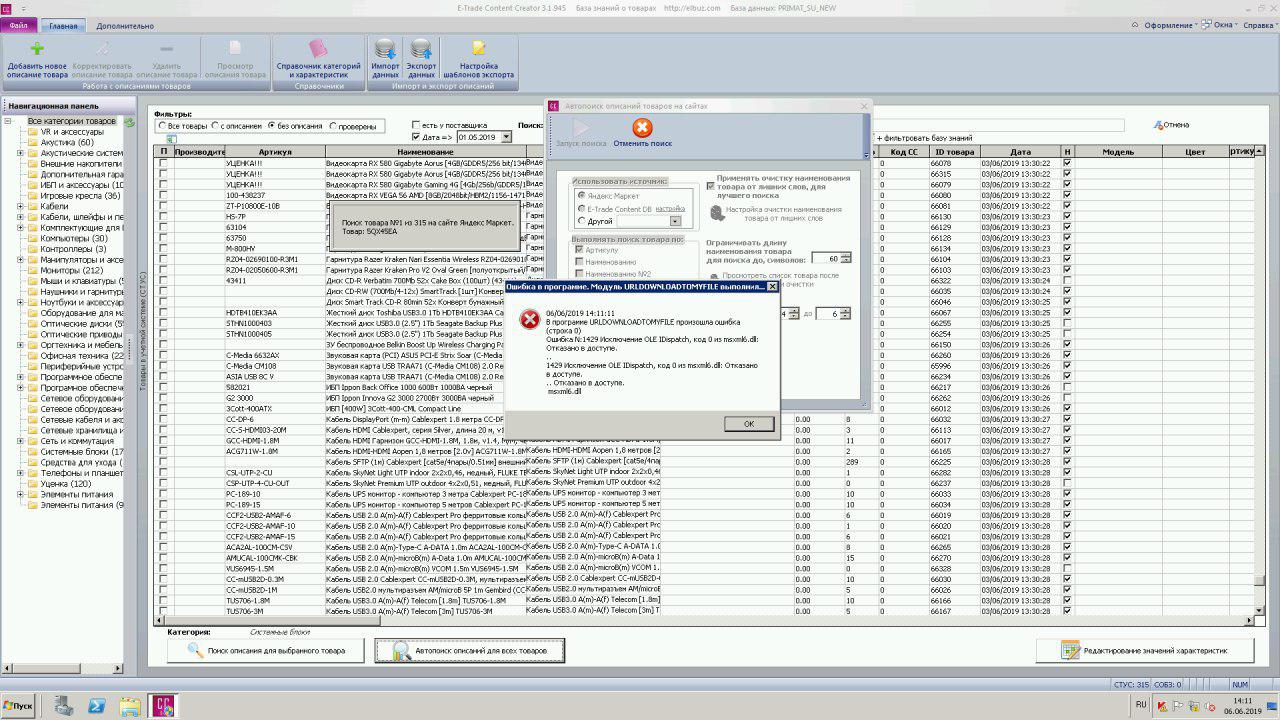Toggle the name cleanup checkbox in the autosearch dialog
Screen dimensions: 1280x720
[709, 186]
